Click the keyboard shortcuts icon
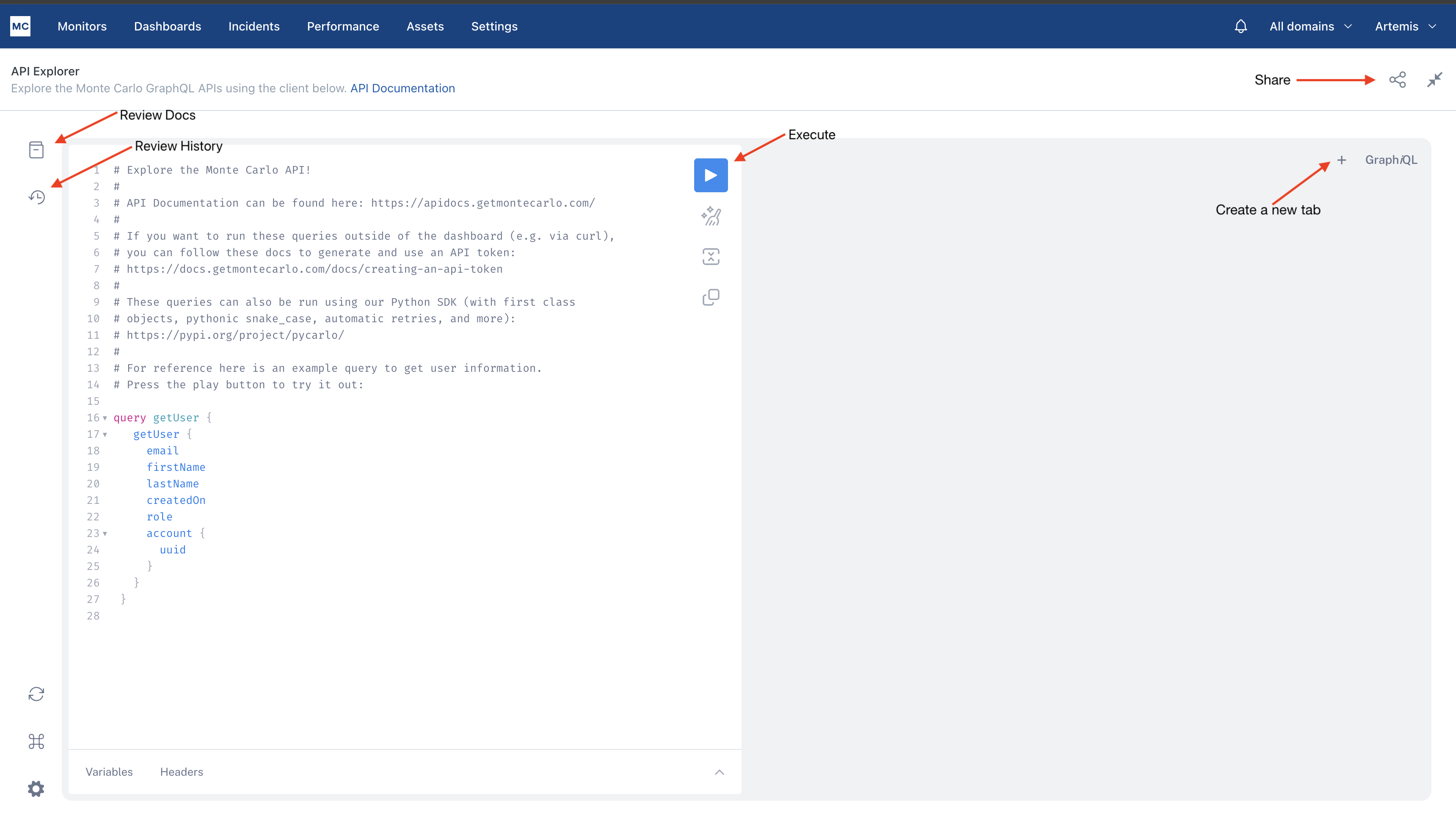Screen dimensions: 1456x813 (x=36, y=742)
